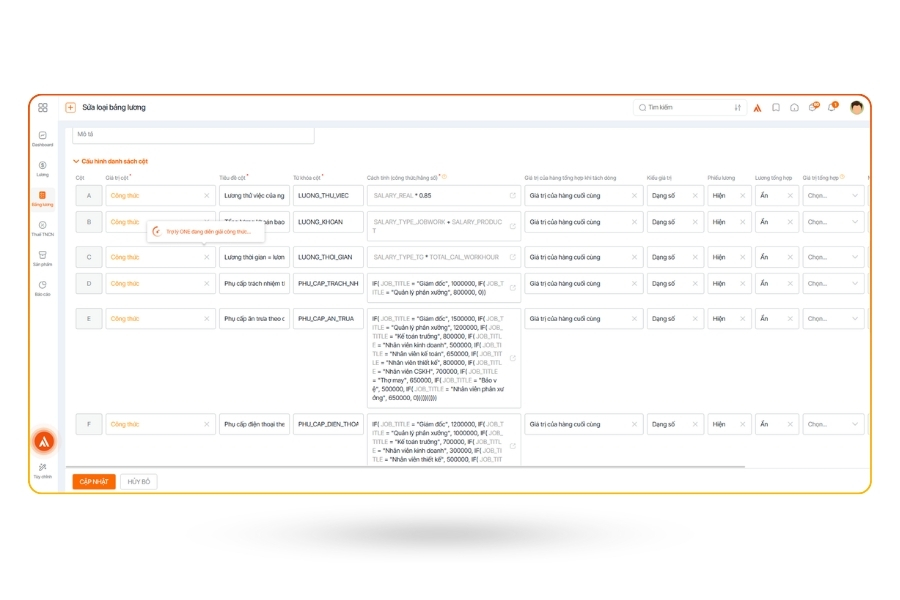Click the Mô tả description field
Viewport: 900px width, 600px height.
(x=193, y=135)
